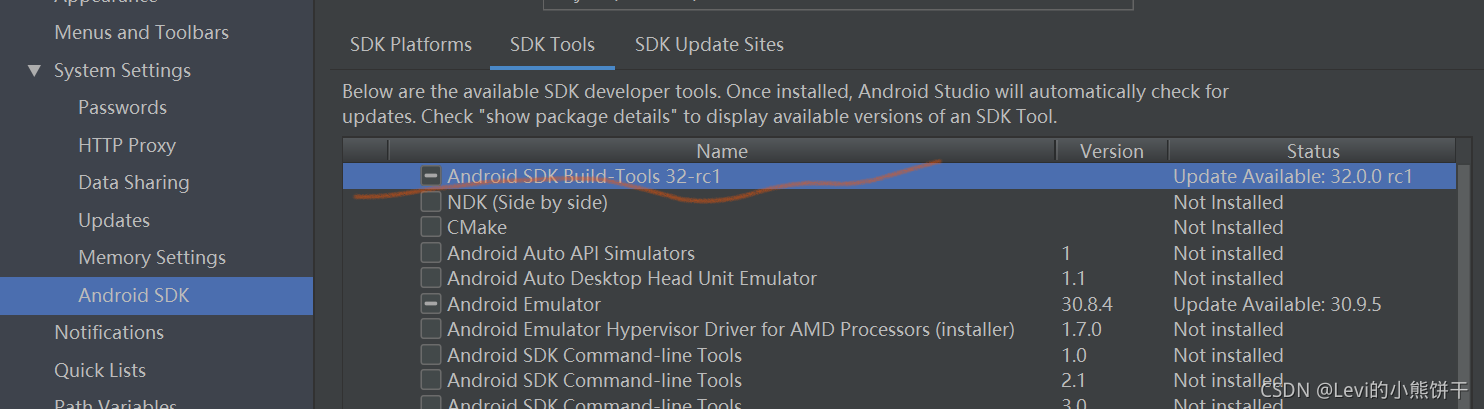The width and height of the screenshot is (1484, 409).
Task: Select the Android Auto API Simulators name
Action: pos(571,253)
